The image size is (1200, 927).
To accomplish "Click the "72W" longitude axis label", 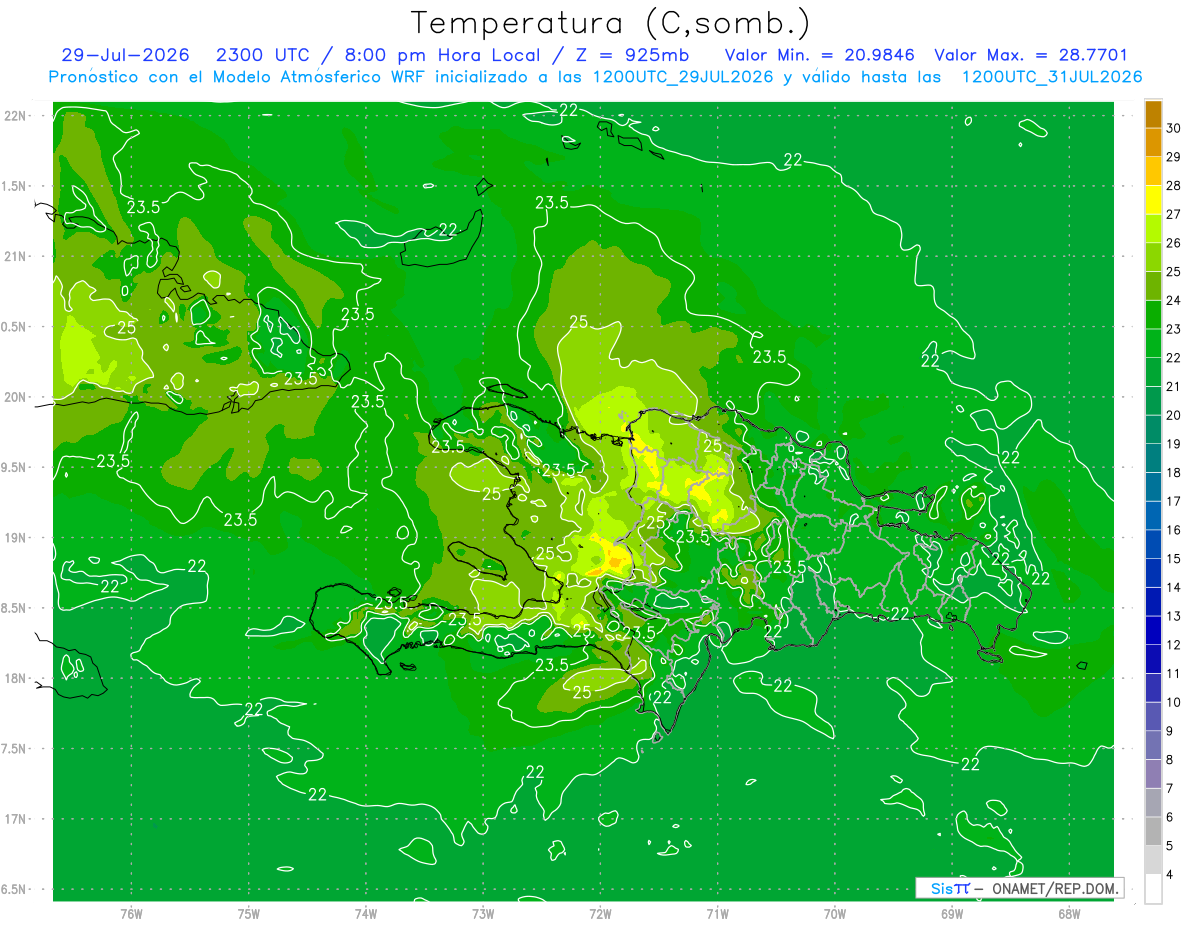I will point(600,913).
